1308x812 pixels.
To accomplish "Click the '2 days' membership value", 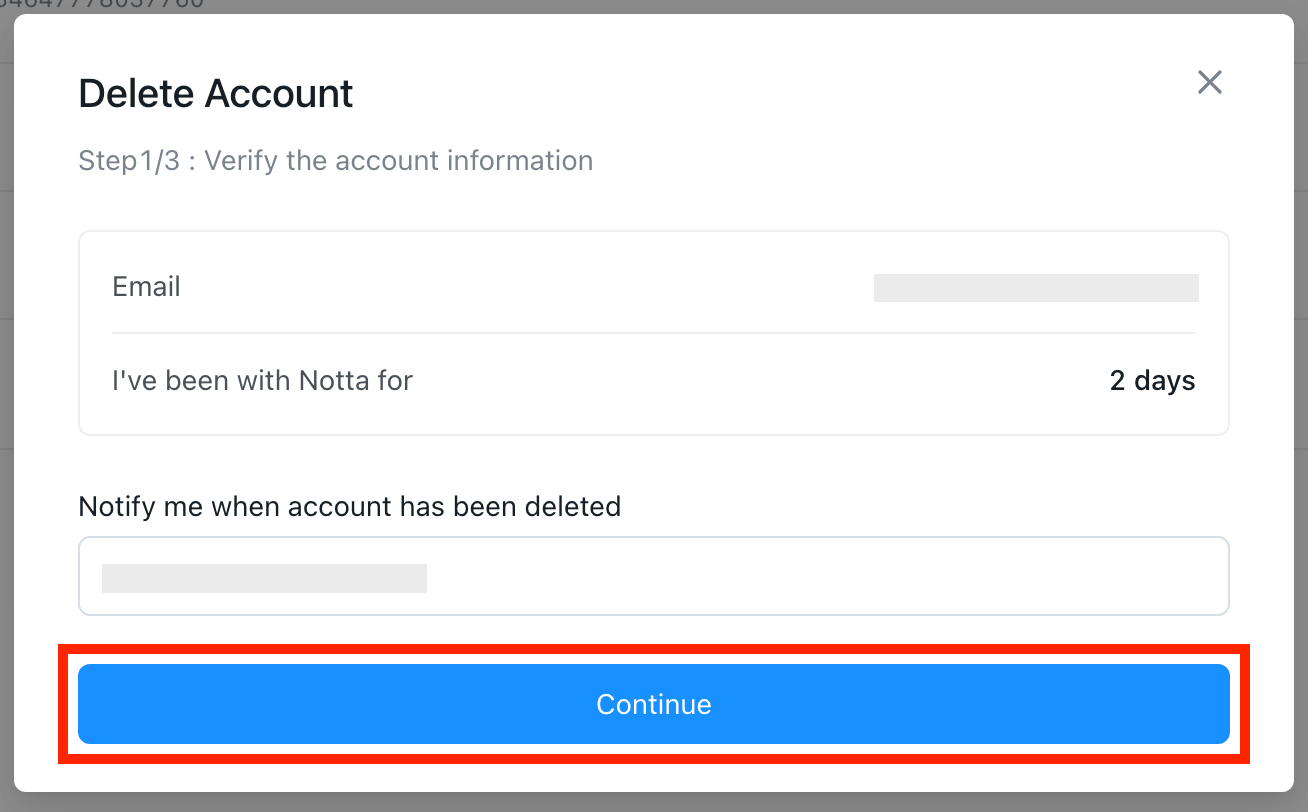I will click(1152, 380).
